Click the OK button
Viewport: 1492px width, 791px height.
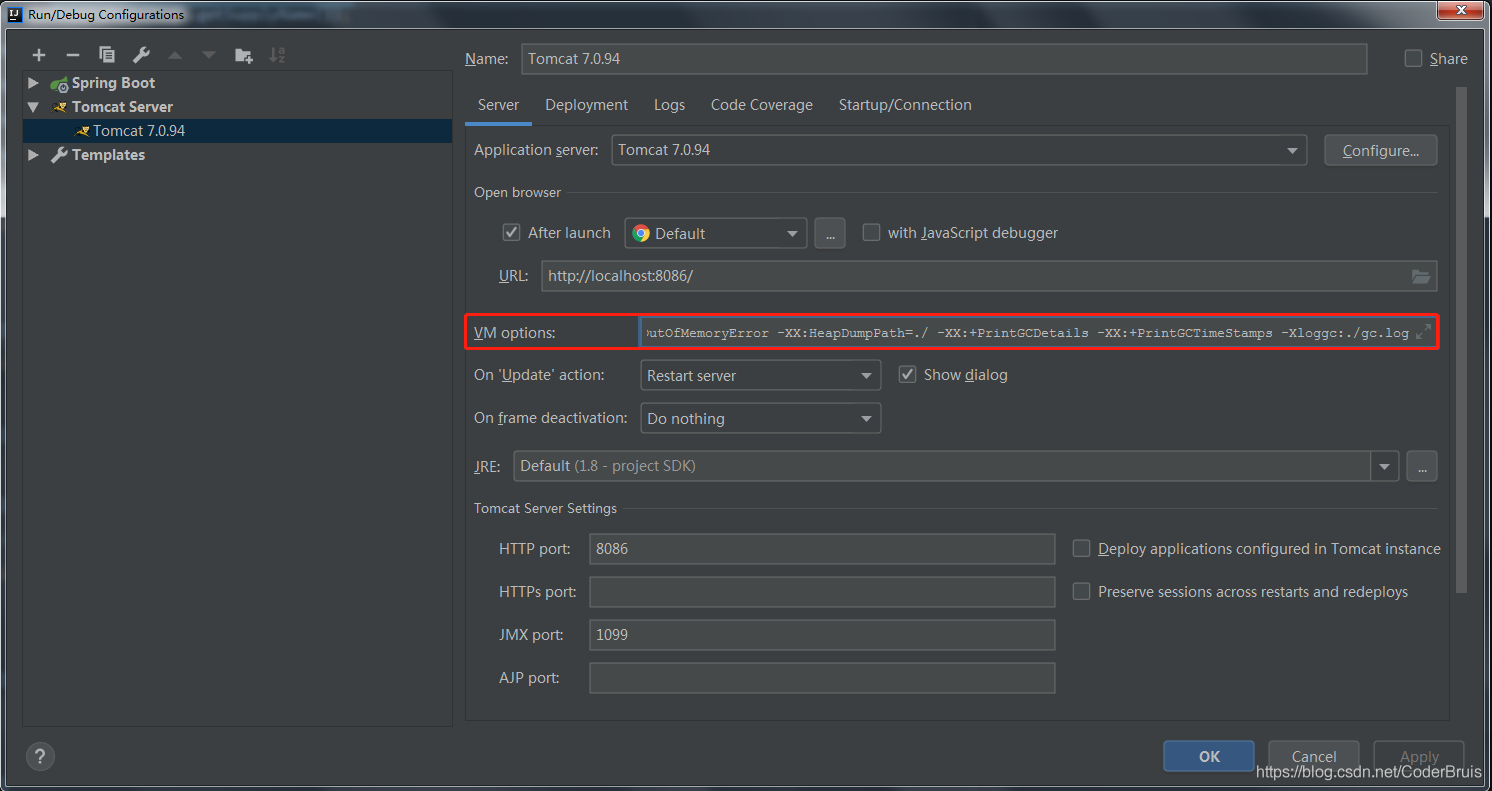point(1209,756)
